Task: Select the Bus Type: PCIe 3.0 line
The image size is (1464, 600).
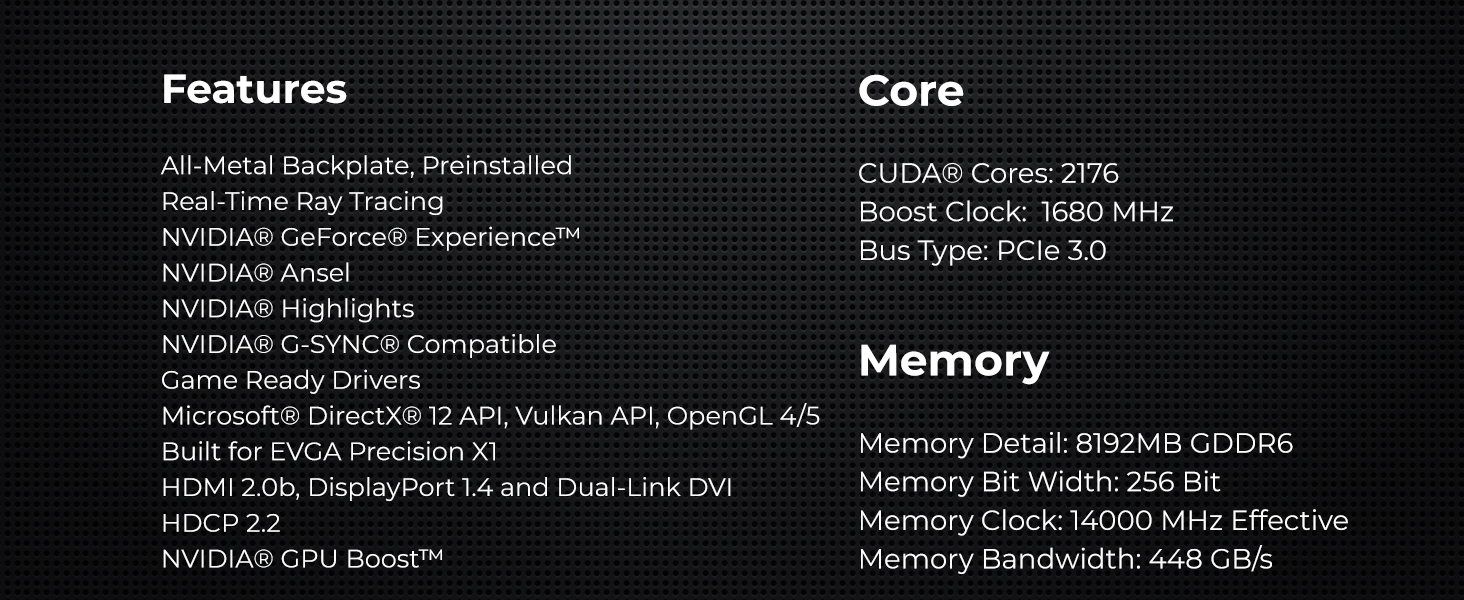Action: click(982, 250)
